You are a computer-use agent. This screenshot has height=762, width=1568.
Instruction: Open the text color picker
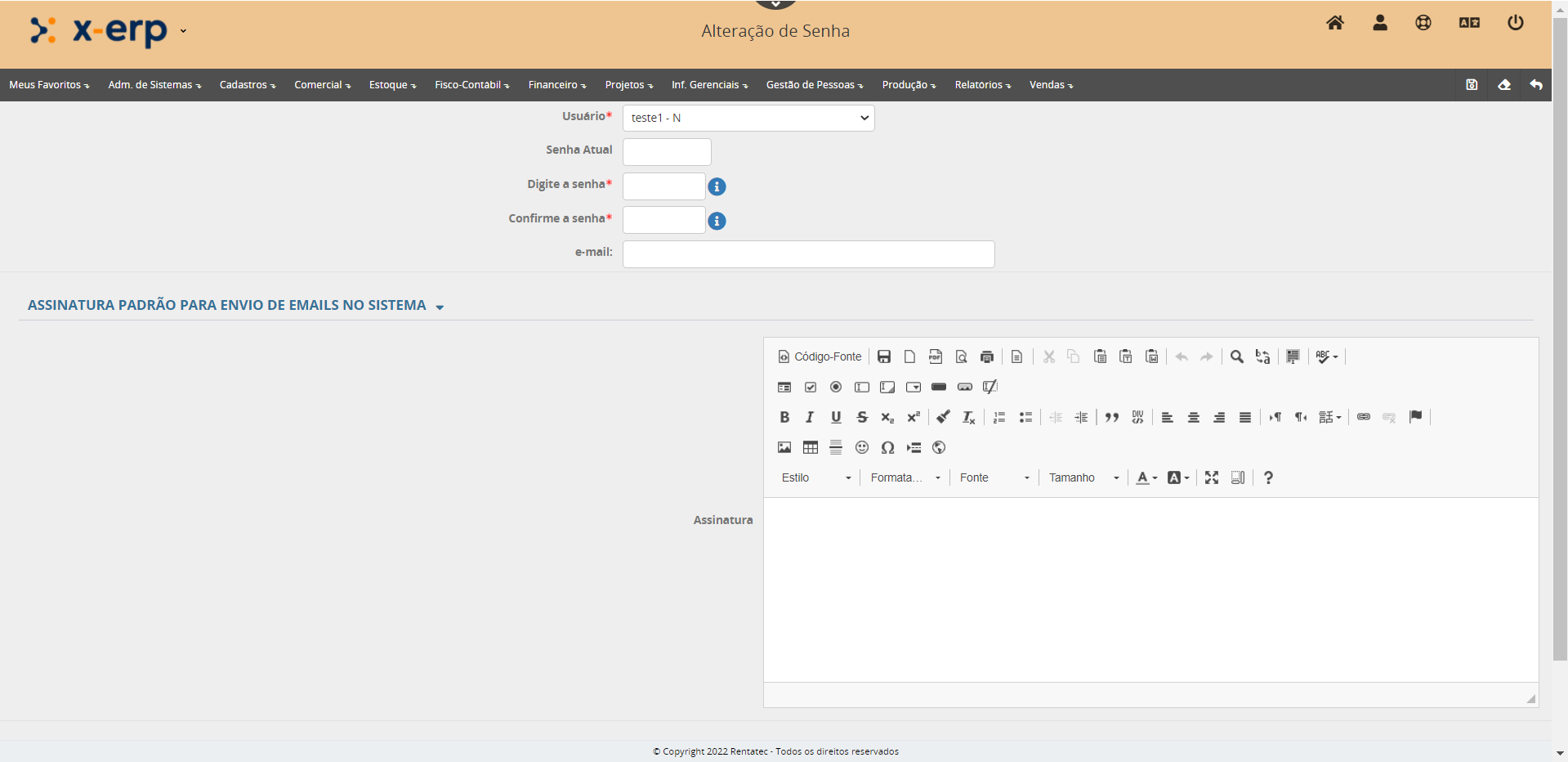(1146, 477)
